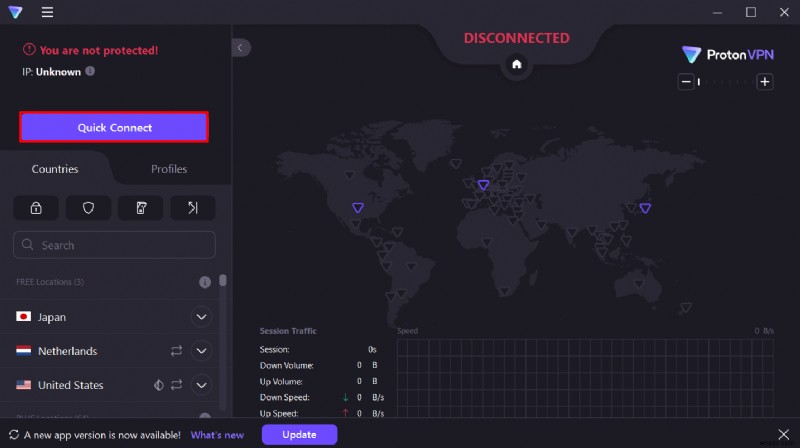Click the Tor onion icon for United States
The width and height of the screenshot is (800, 448).
click(159, 385)
